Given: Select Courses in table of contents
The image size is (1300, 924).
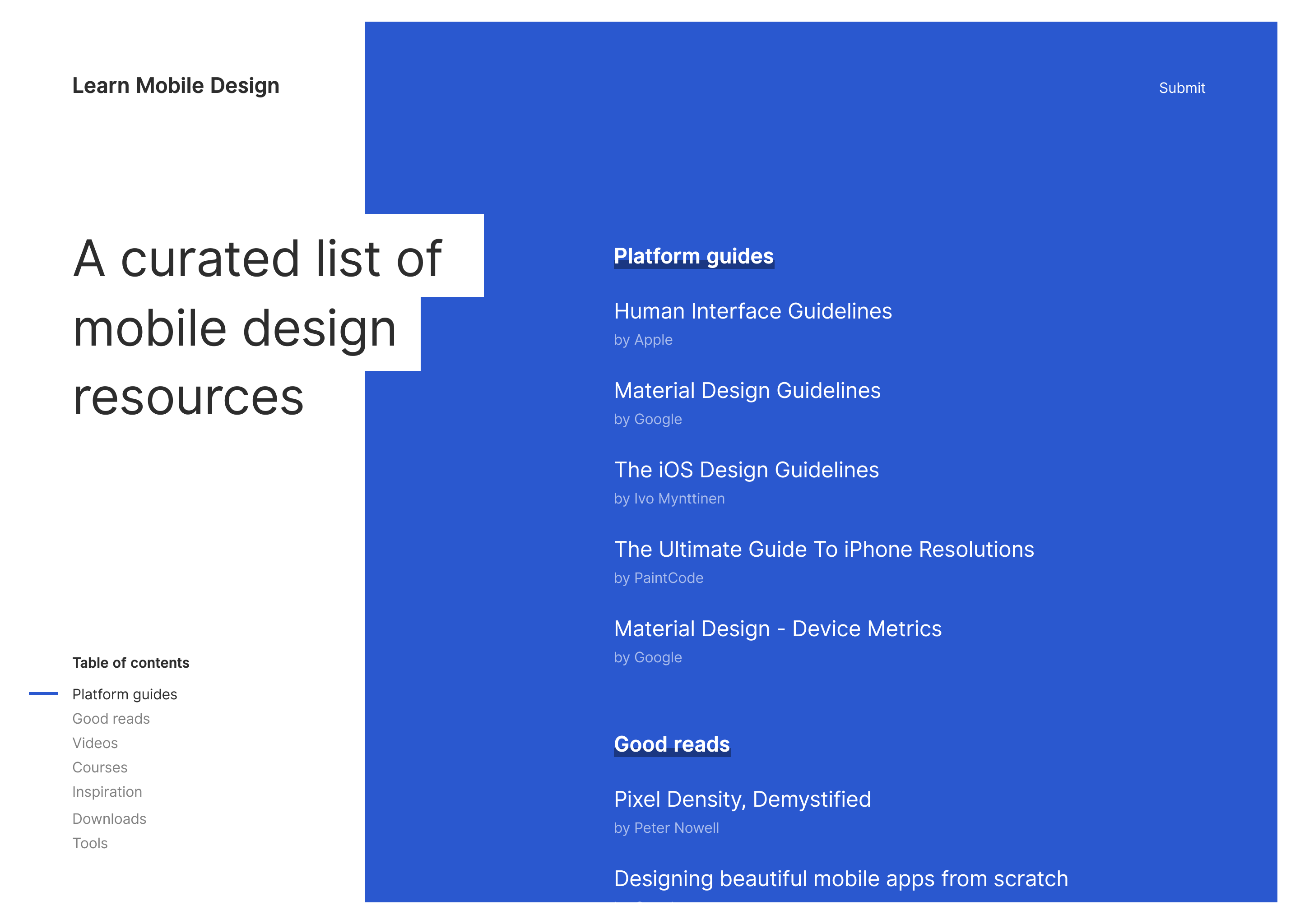Looking at the screenshot, I should (x=100, y=767).
